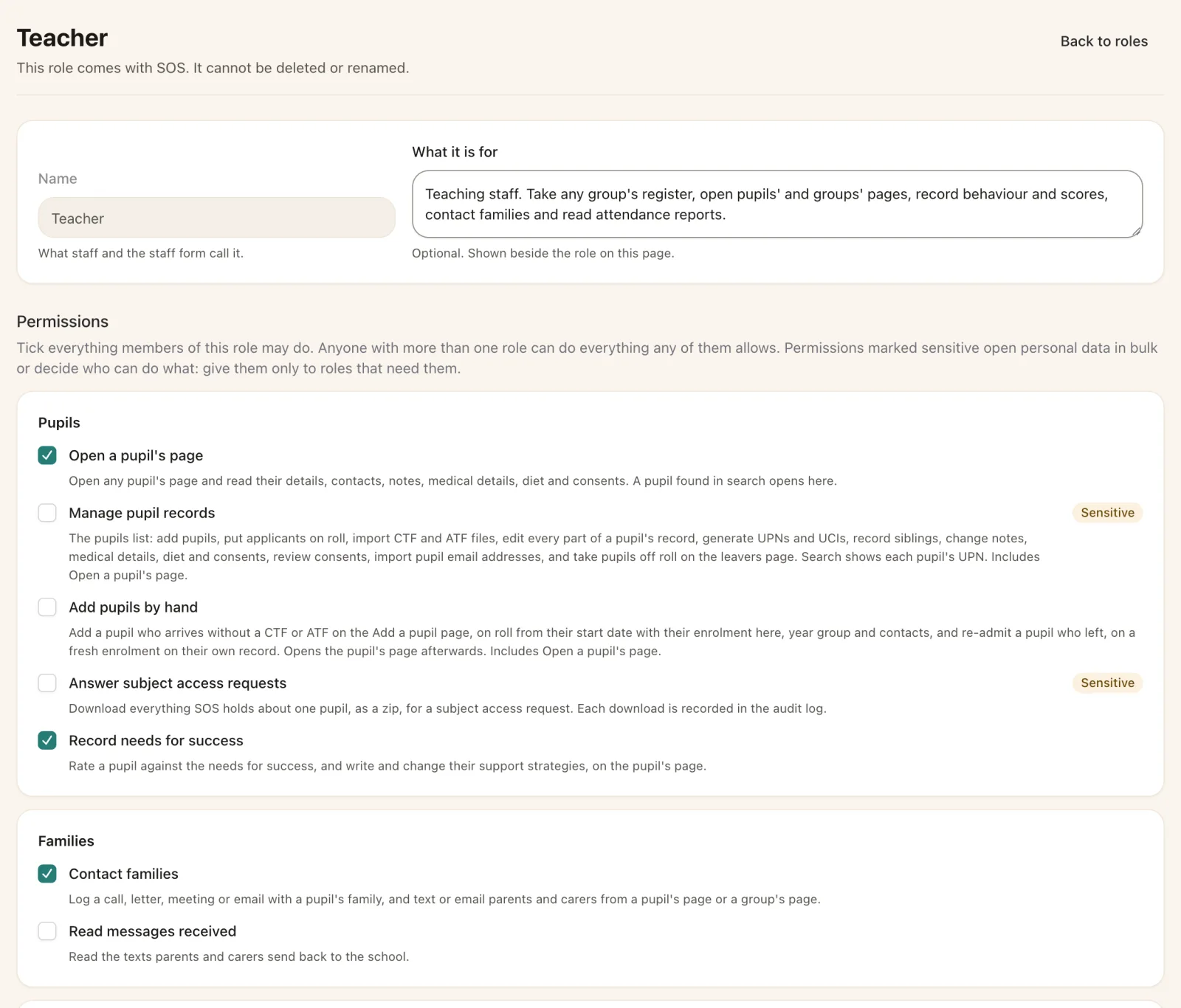This screenshot has height=1008, width=1181.
Task: Click the 'The pupils list: add pupils' description
Action: tap(554, 557)
